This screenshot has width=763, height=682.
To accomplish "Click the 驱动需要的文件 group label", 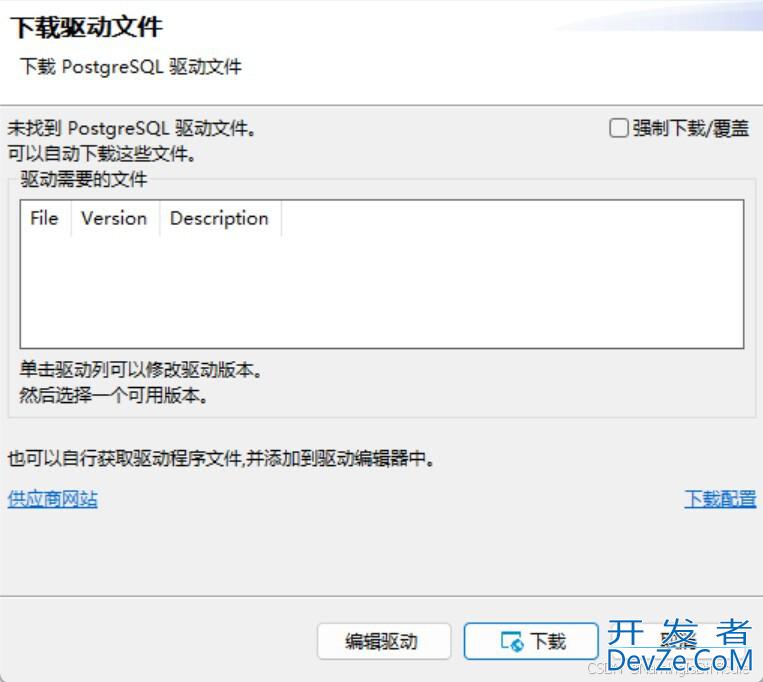I will click(x=83, y=179).
